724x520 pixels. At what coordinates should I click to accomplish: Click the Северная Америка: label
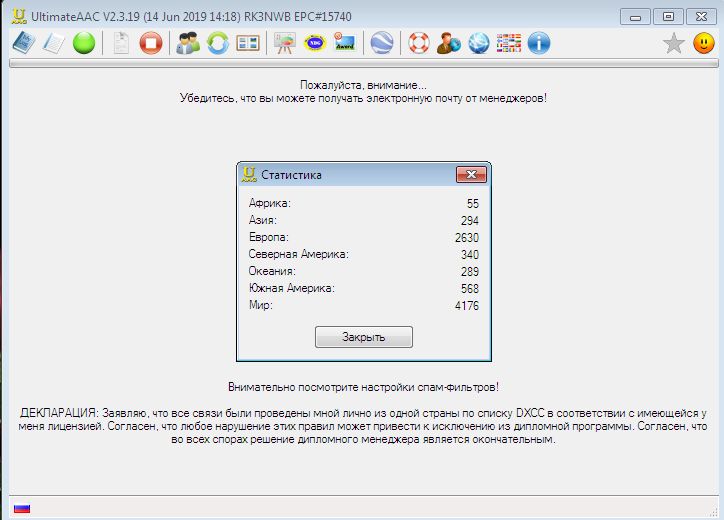(299, 254)
